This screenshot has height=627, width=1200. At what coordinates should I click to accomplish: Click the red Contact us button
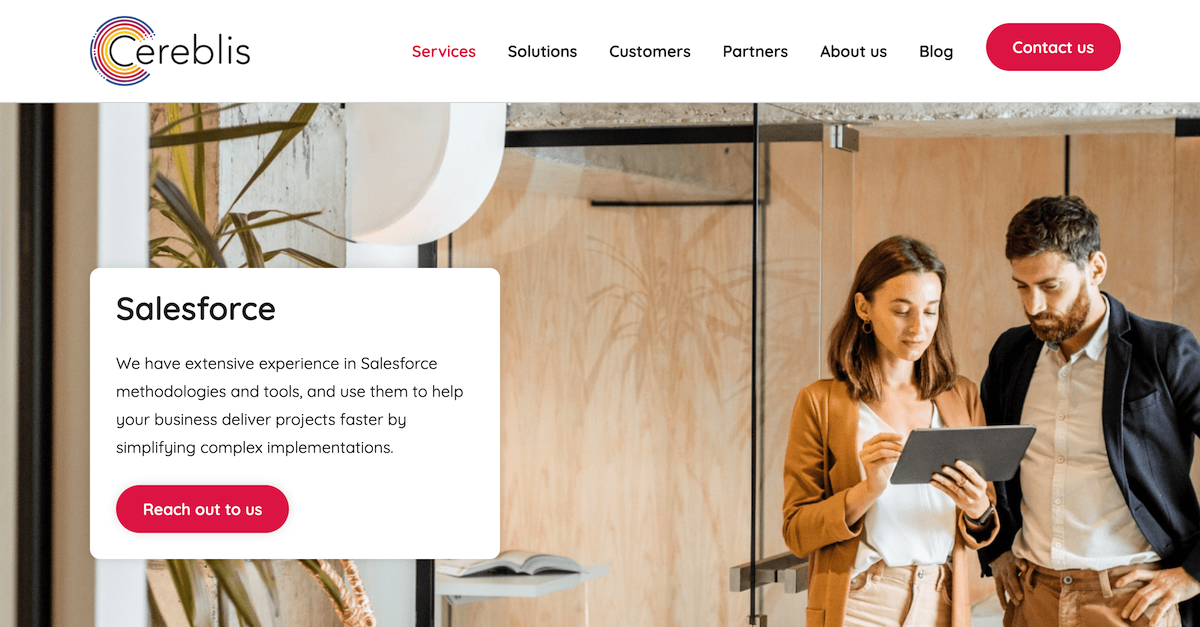[x=1053, y=47]
